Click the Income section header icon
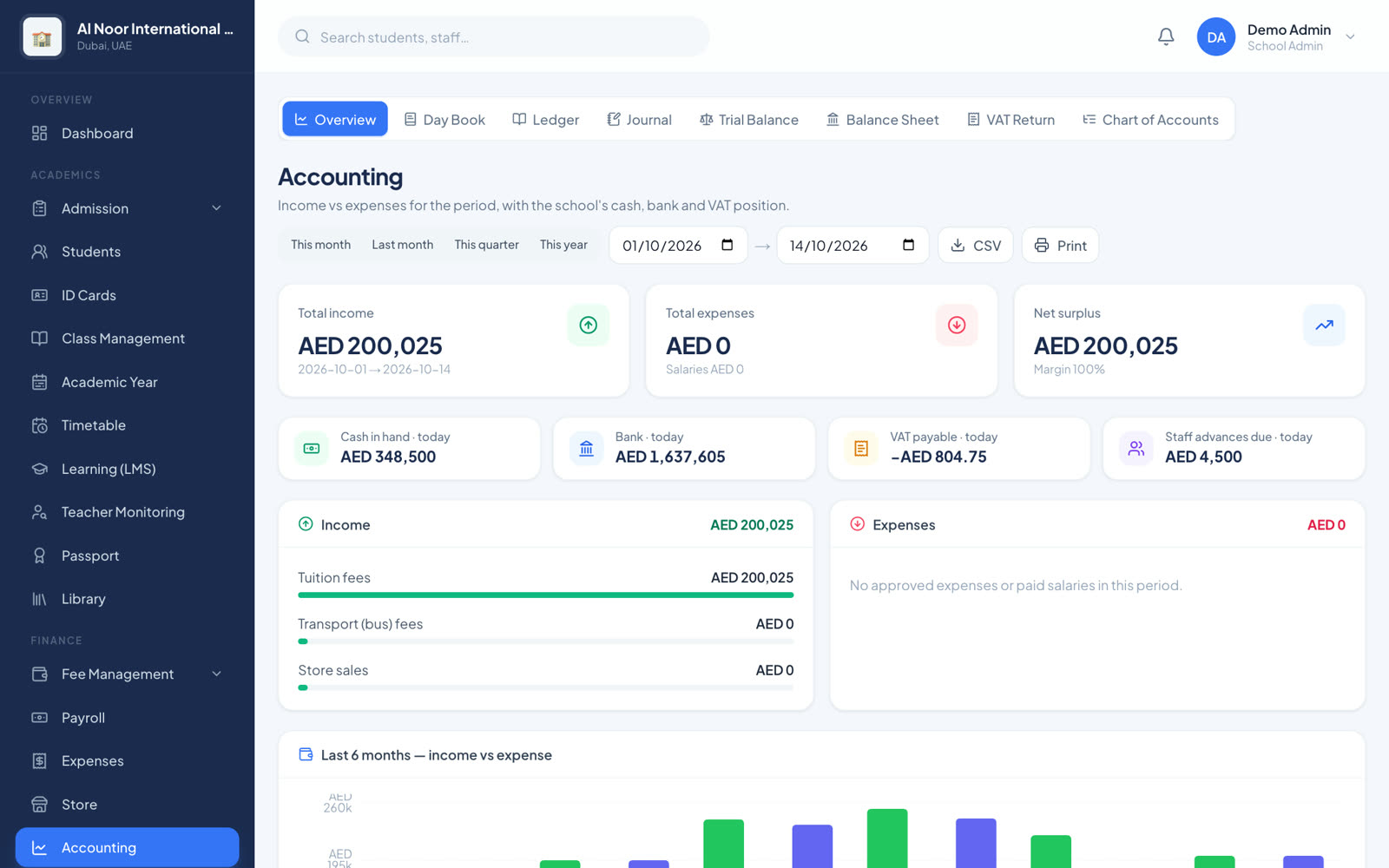Screen dimensions: 1389x868 [x=306, y=523]
